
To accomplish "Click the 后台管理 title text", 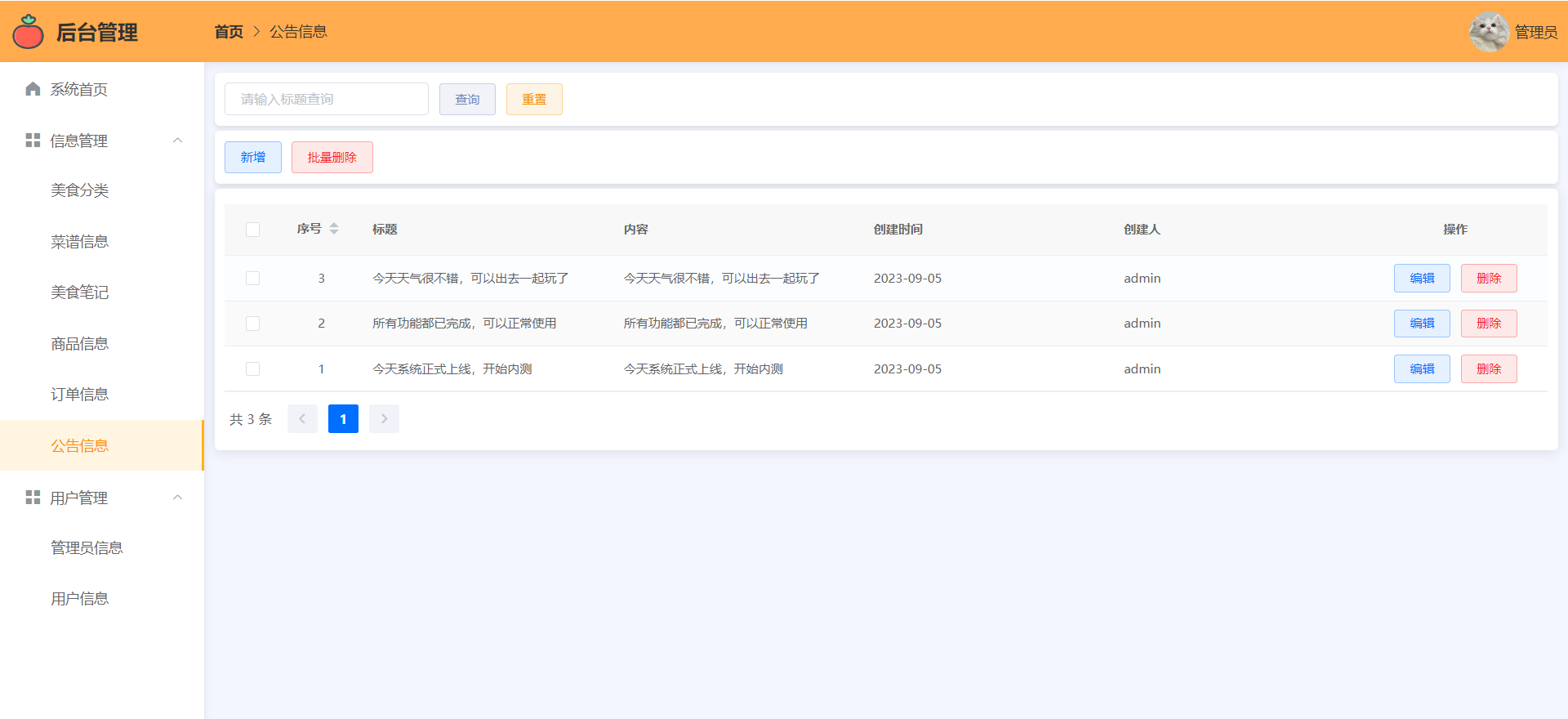I will [97, 32].
